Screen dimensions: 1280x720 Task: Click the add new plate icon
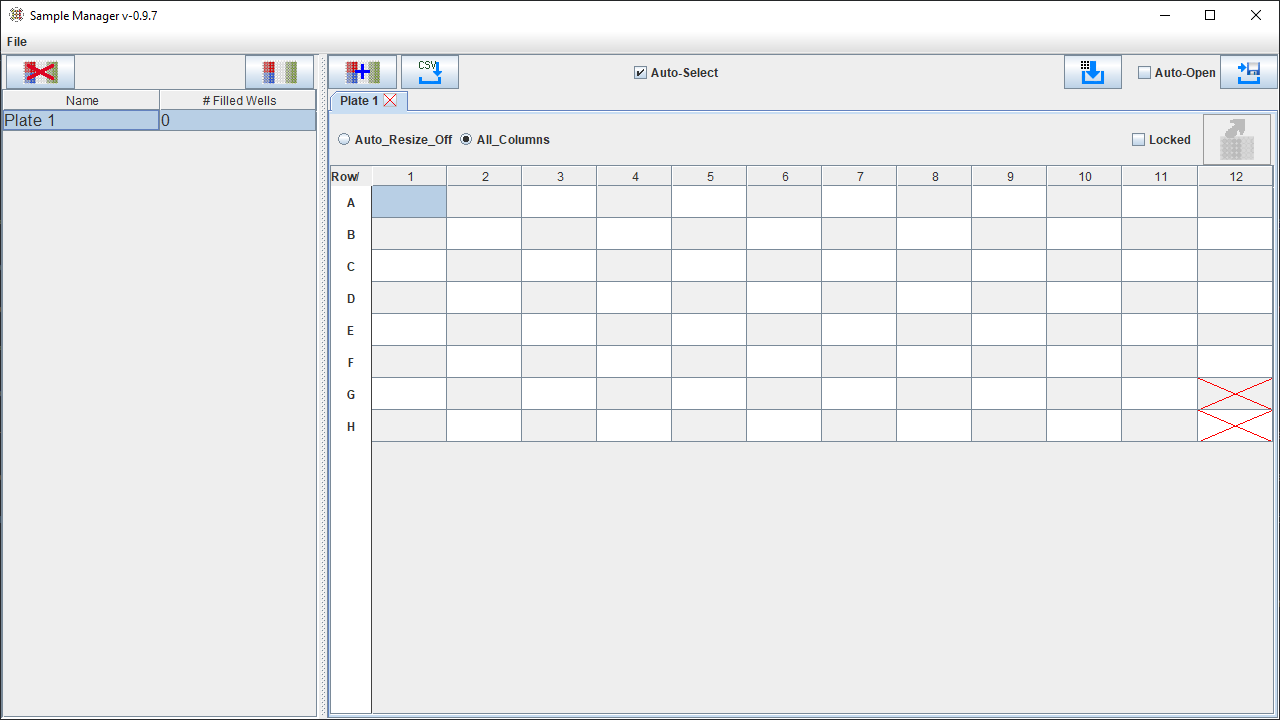[363, 72]
